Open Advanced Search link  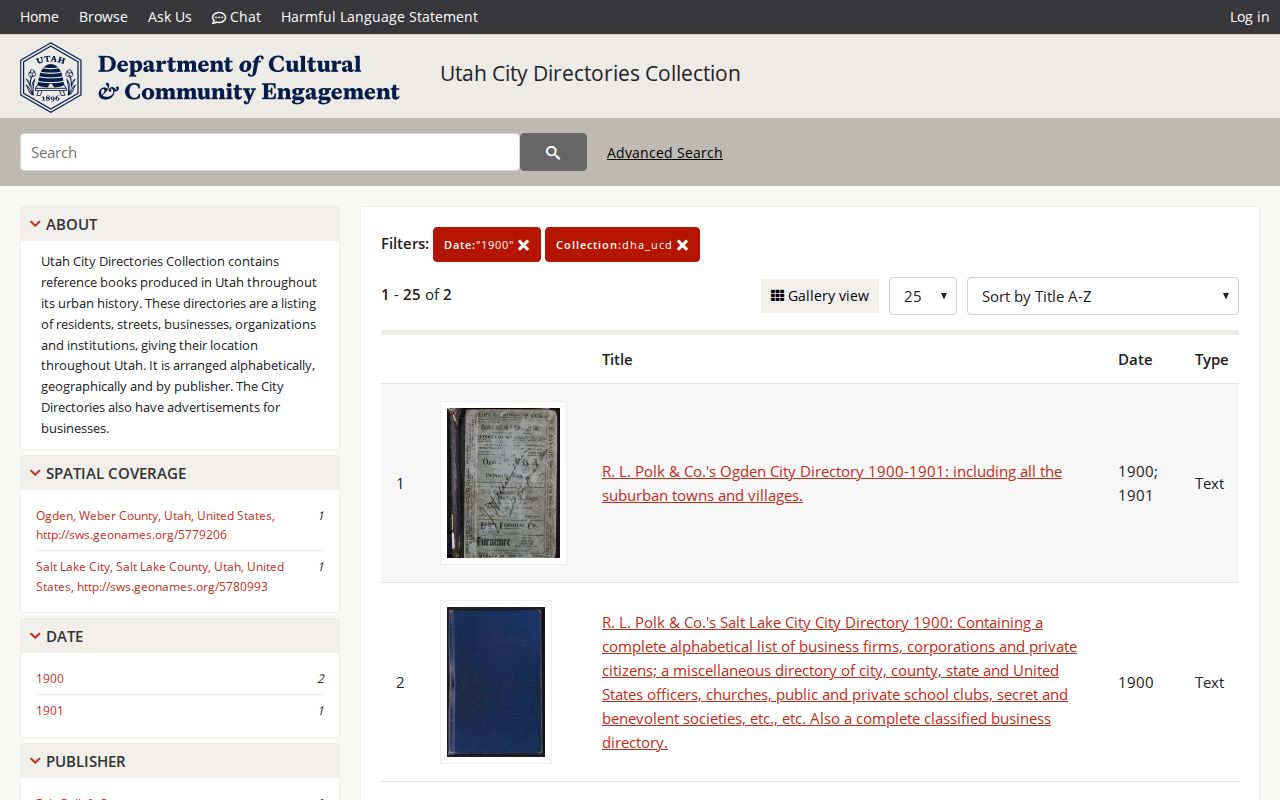[x=664, y=153]
